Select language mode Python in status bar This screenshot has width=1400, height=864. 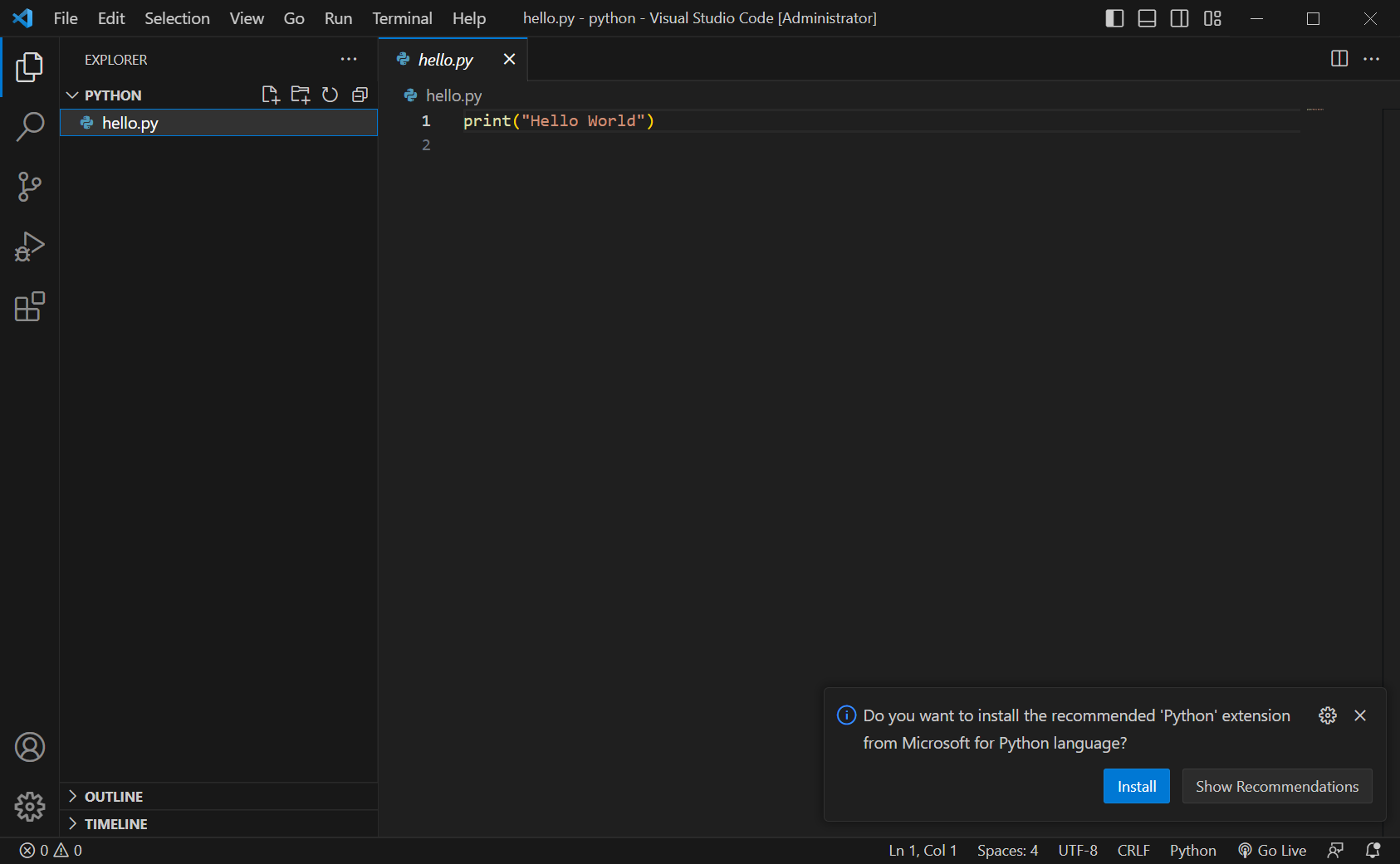1192,850
